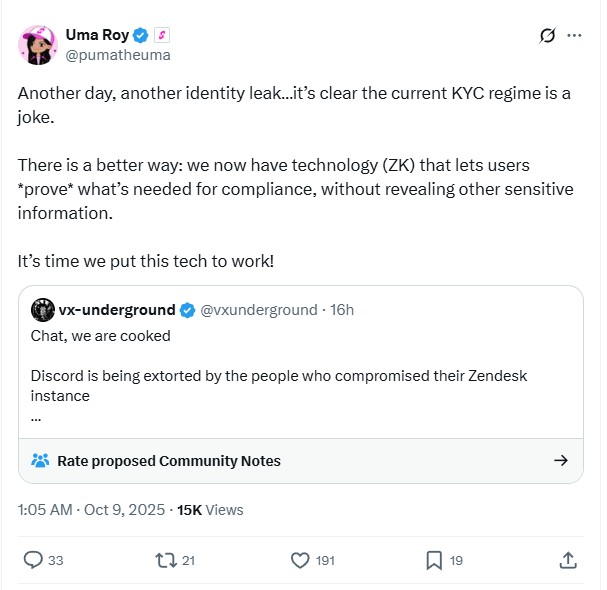This screenshot has height=590, width=607.
Task: Expand the quoted tweet's truncated text
Action: coord(36,416)
